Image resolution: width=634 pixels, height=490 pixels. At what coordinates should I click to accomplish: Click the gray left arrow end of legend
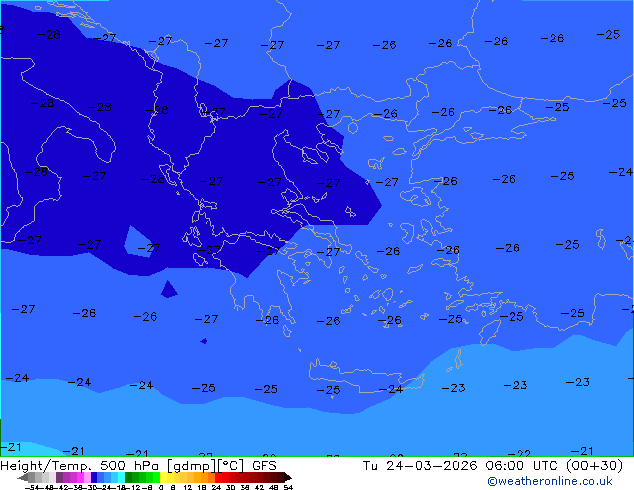pyautogui.click(x=22, y=478)
